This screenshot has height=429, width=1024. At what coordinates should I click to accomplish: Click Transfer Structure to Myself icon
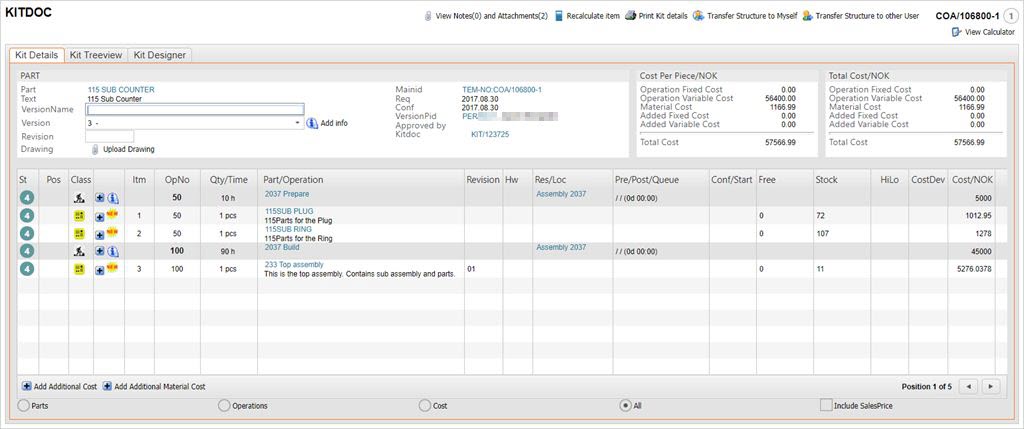tap(699, 16)
